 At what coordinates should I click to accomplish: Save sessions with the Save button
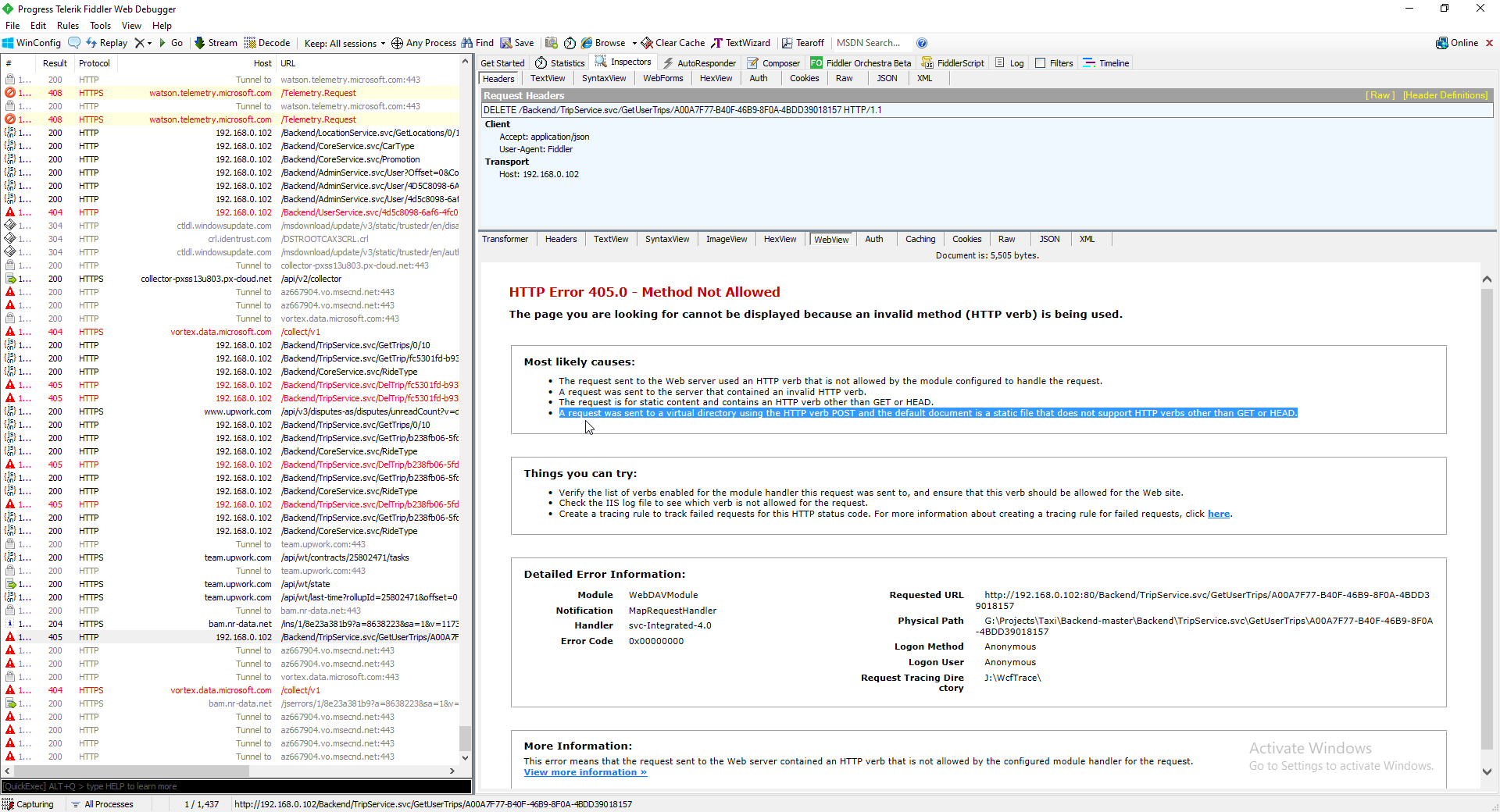[517, 43]
